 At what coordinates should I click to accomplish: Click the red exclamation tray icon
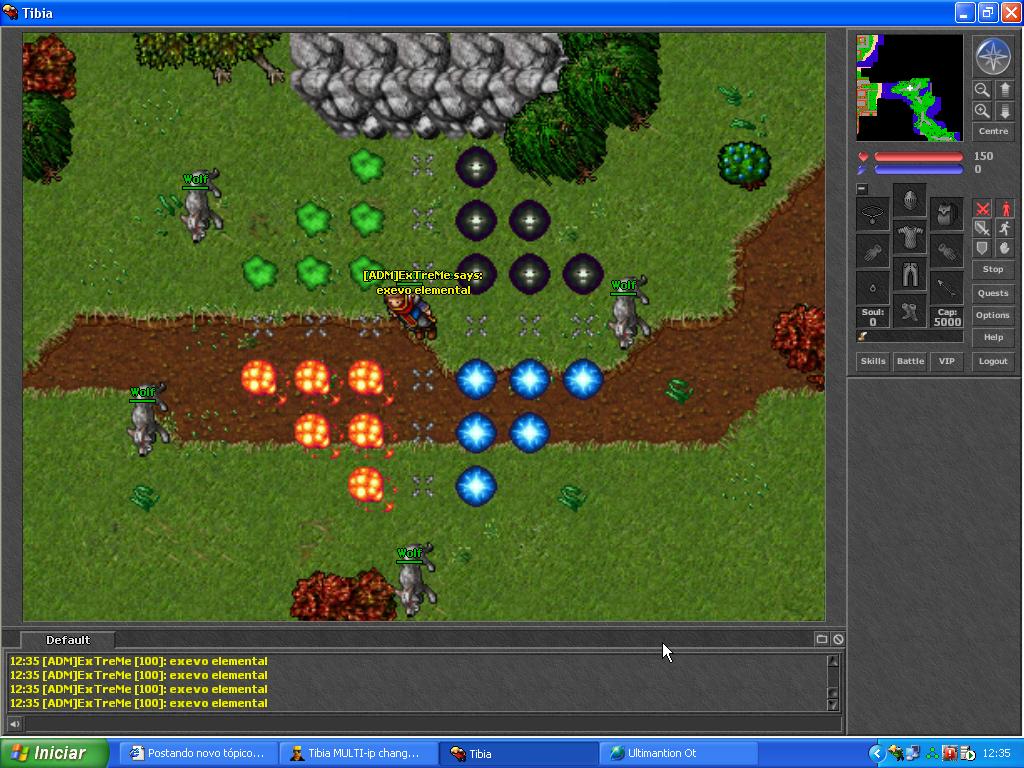coord(949,754)
